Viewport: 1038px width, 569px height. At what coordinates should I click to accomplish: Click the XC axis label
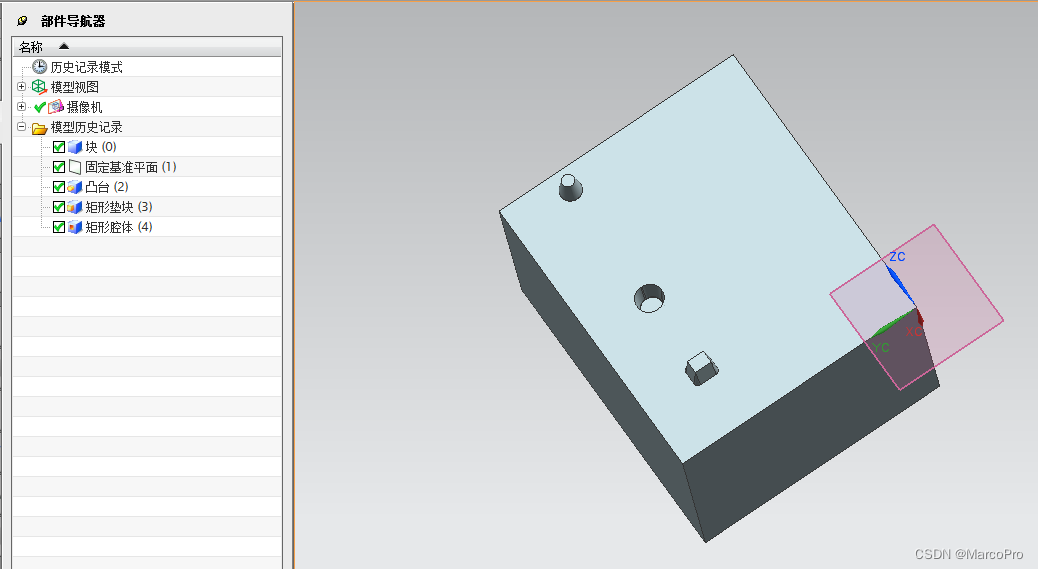click(913, 331)
